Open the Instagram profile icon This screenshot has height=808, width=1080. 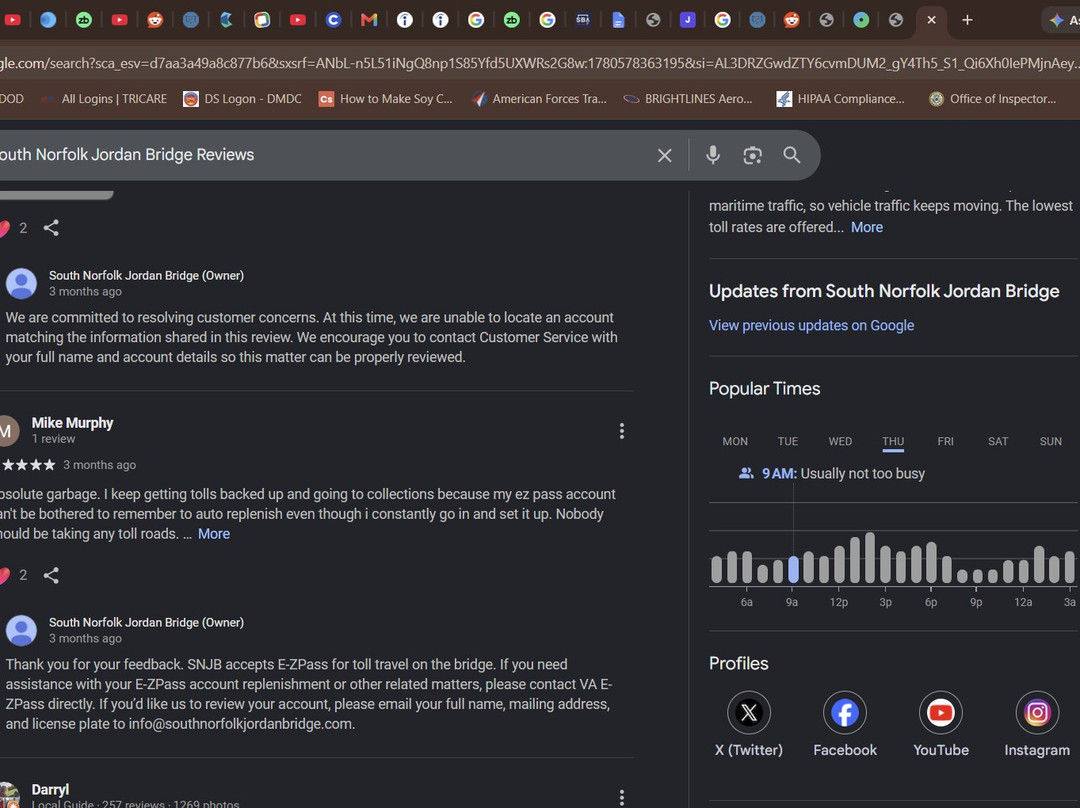1037,712
